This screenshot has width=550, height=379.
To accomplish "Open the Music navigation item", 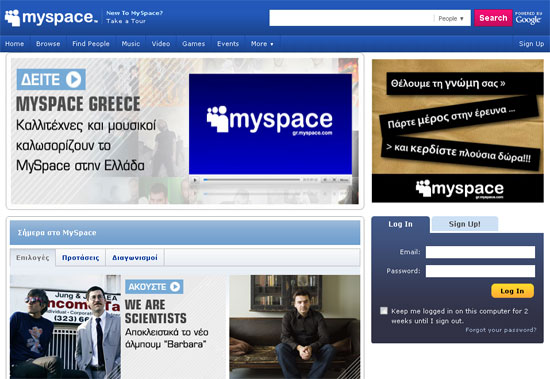I will coord(131,44).
